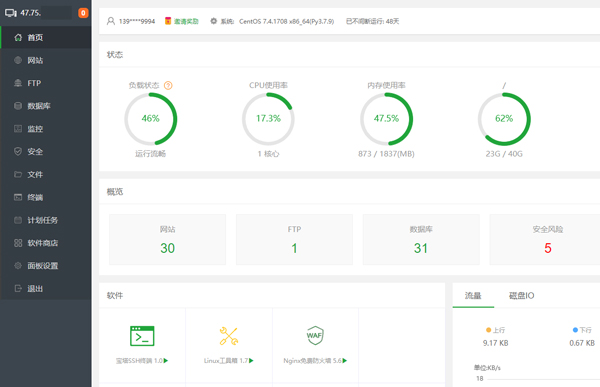Open the 安全 security menu item

pos(46,152)
